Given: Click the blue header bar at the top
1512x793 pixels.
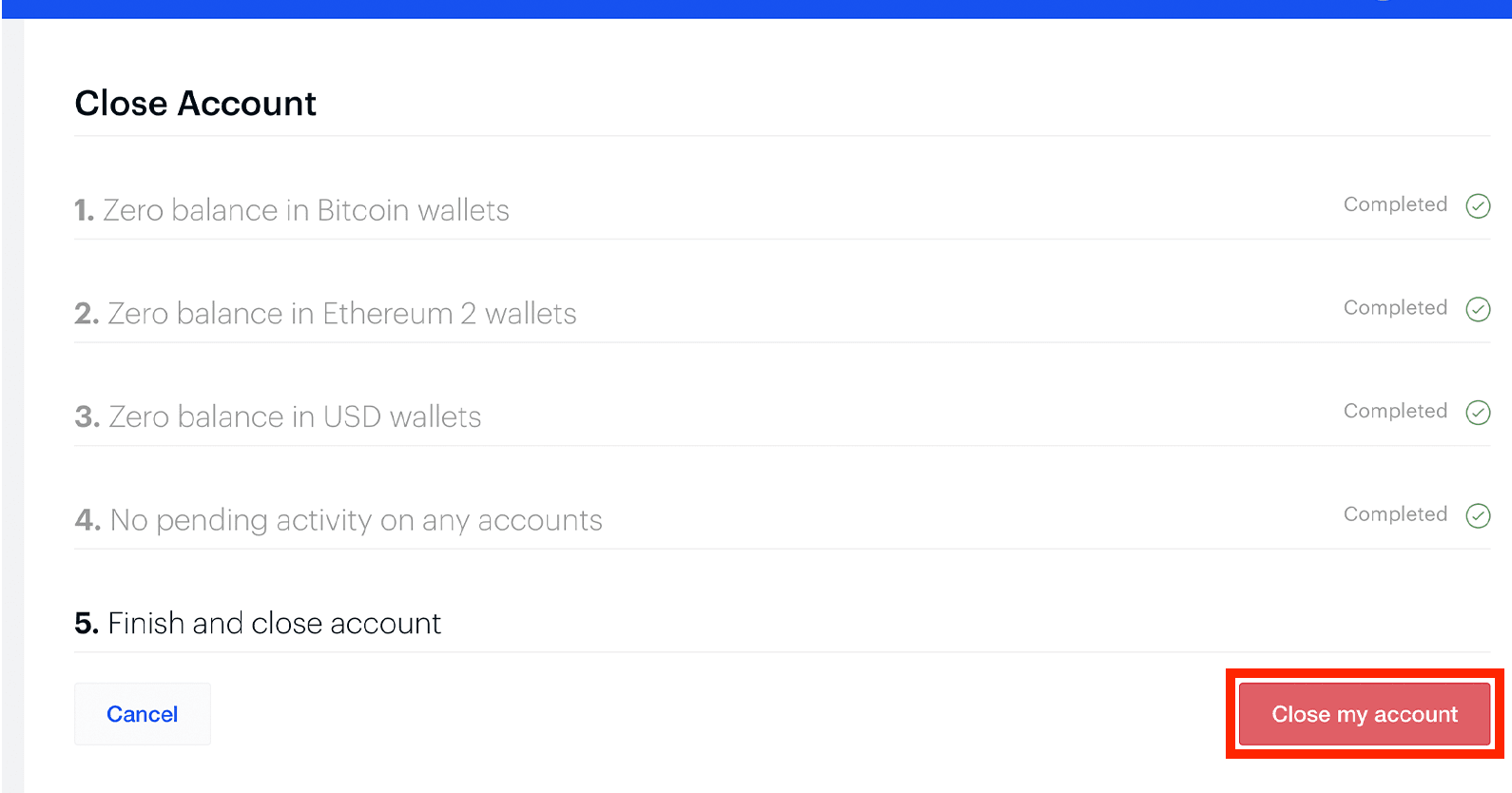Looking at the screenshot, I should [756, 9].
